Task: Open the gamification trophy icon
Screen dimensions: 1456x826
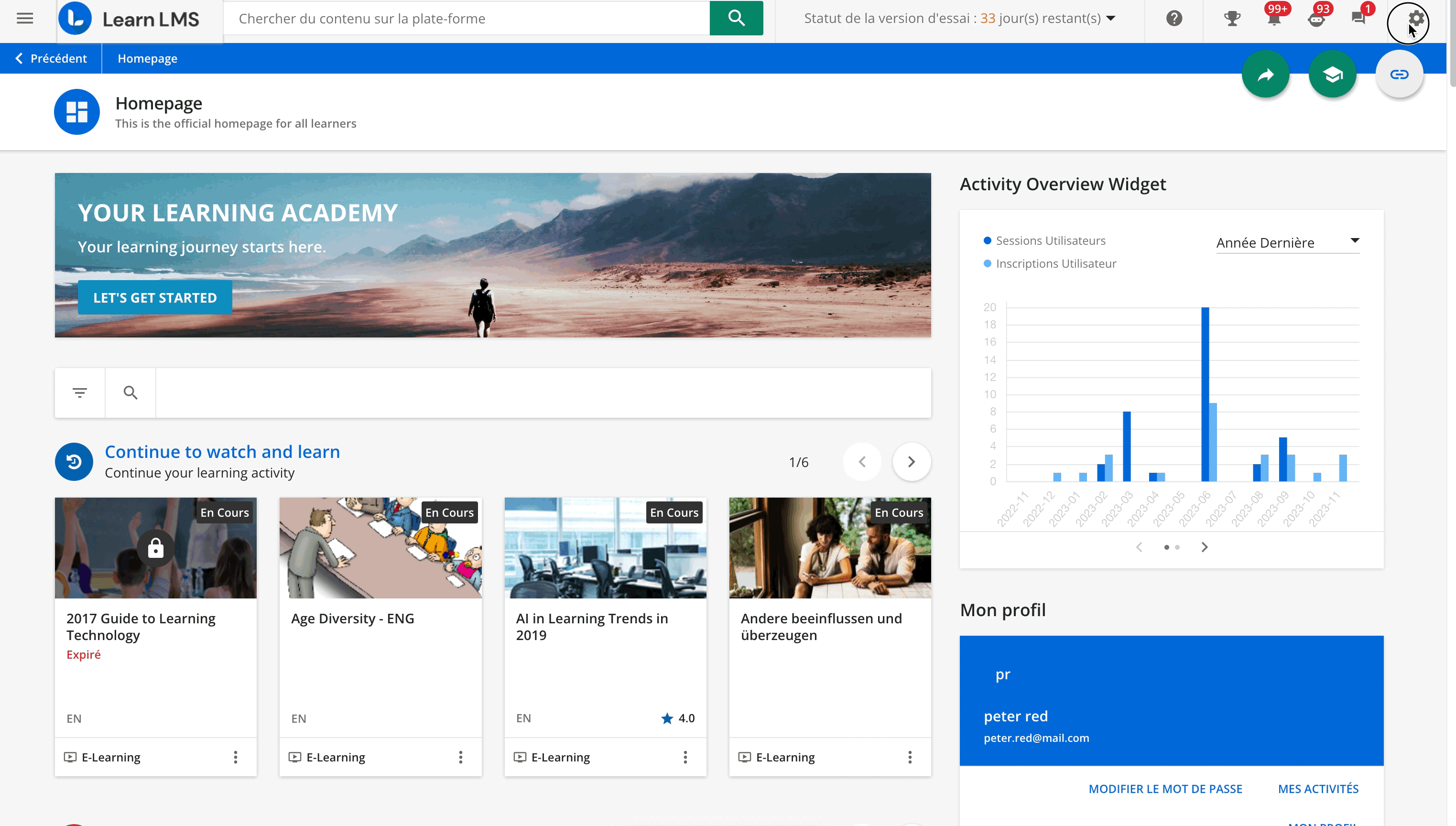Action: (1231, 19)
